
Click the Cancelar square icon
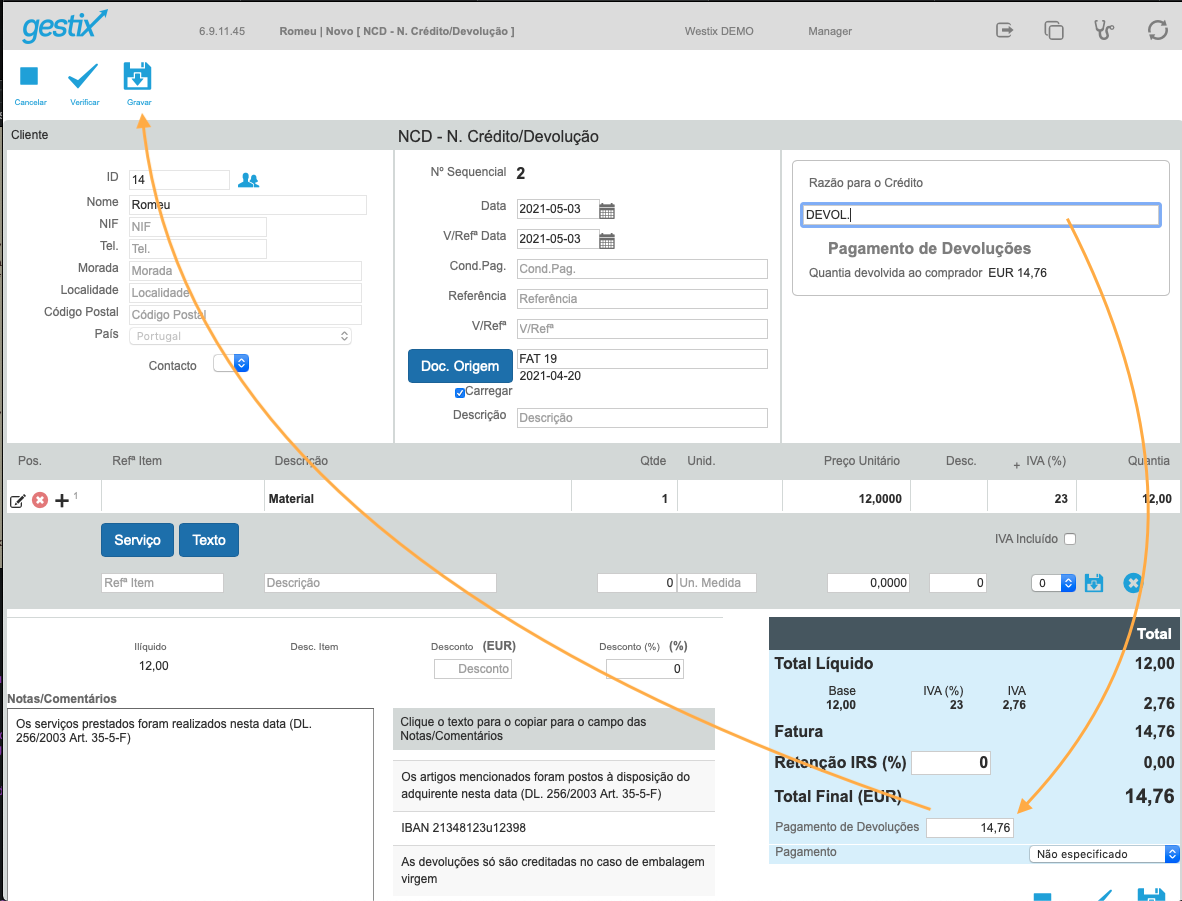[x=29, y=76]
